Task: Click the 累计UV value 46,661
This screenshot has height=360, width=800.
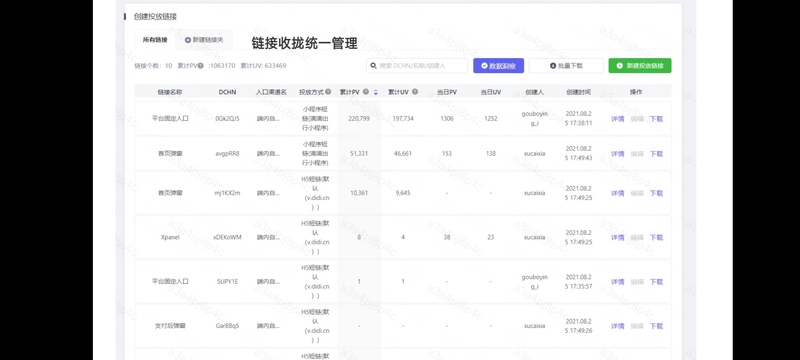Action: coord(403,153)
